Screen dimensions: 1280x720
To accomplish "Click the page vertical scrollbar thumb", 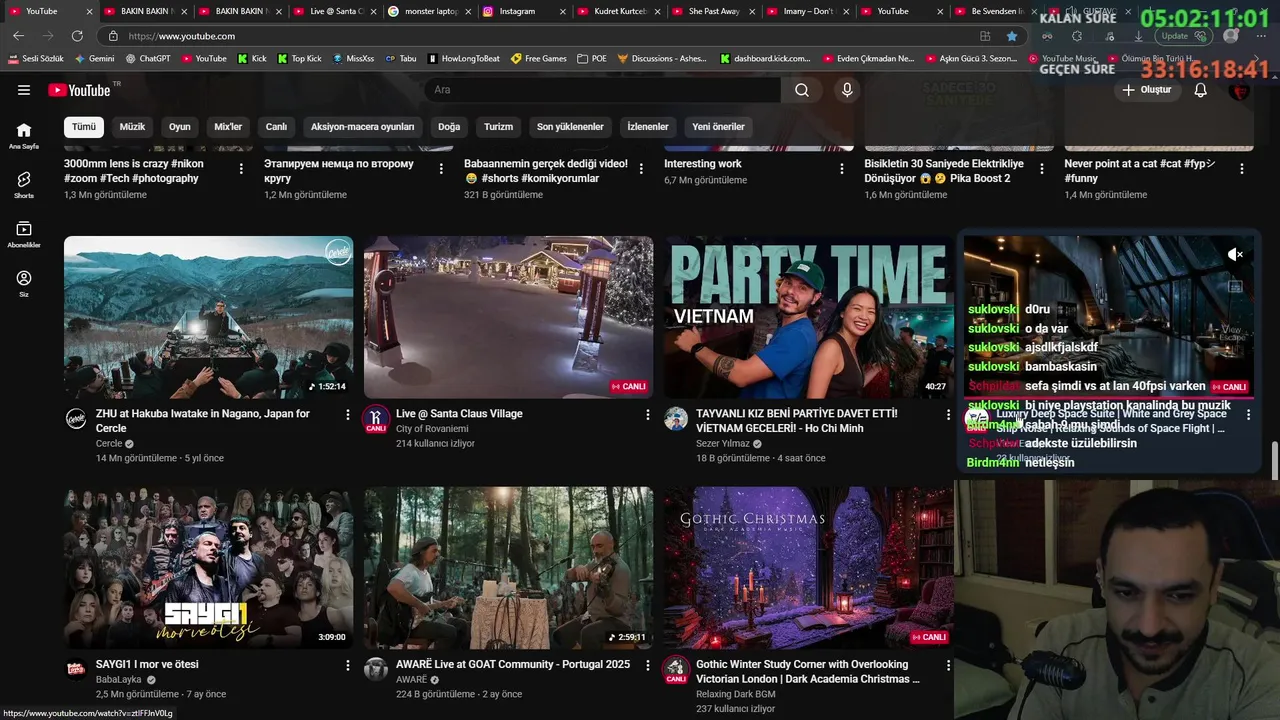I will coord(1274,461).
